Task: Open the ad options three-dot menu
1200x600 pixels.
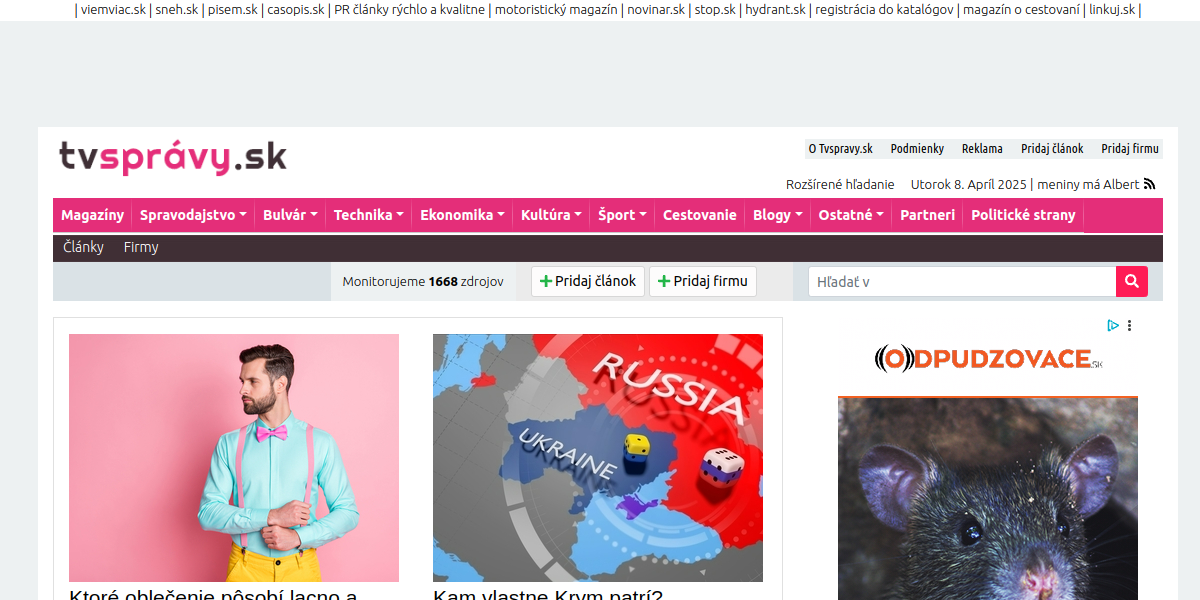Action: 1129,325
